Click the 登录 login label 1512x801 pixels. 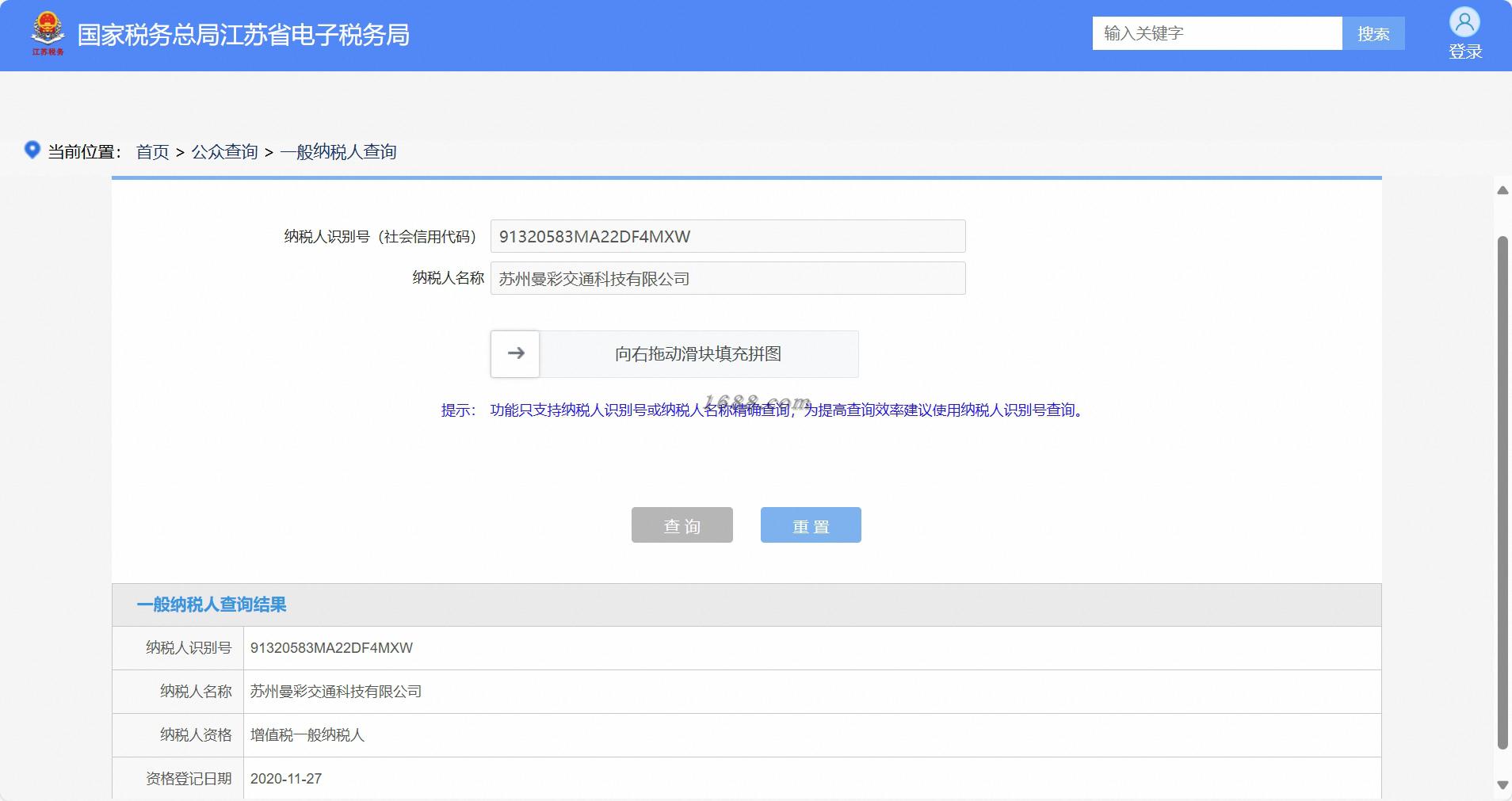coord(1465,52)
